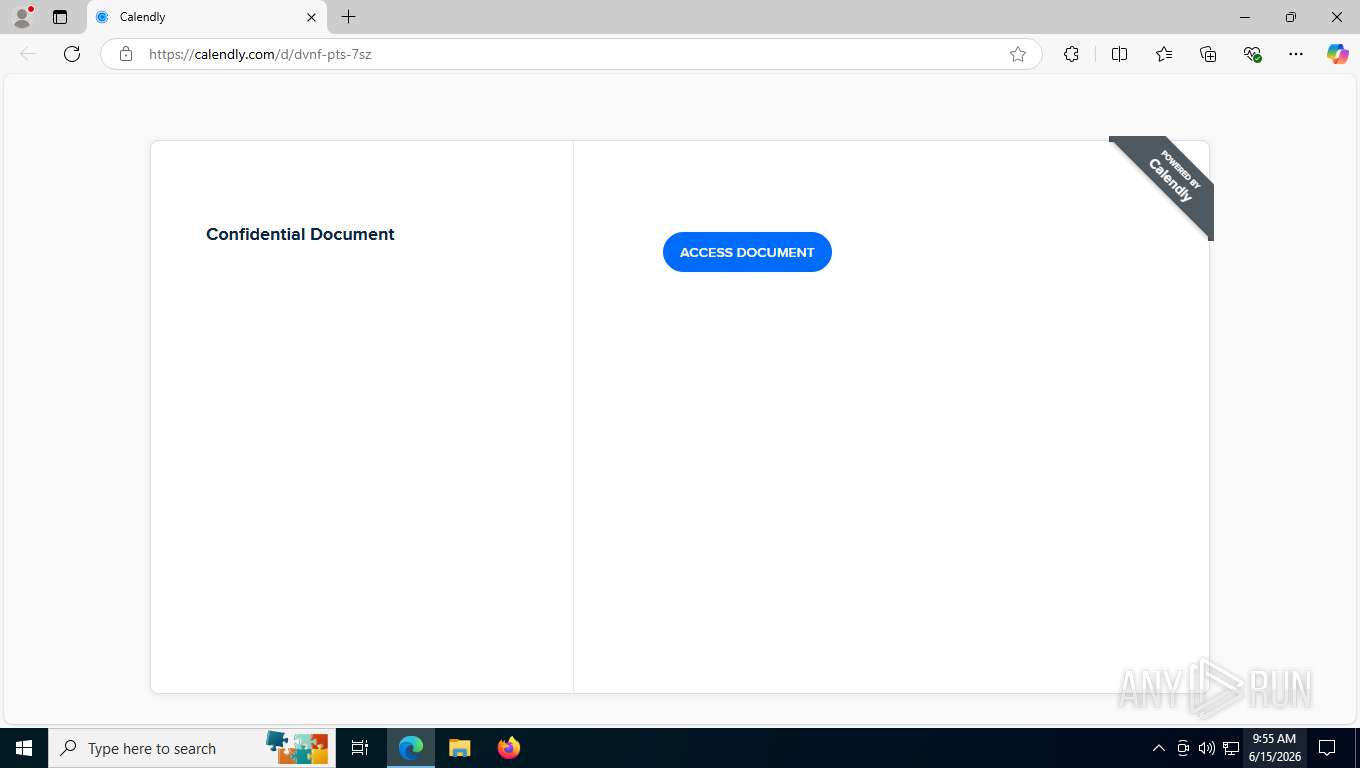The image size is (1360, 768).
Task: Minimize the browser window
Action: (x=1245, y=17)
